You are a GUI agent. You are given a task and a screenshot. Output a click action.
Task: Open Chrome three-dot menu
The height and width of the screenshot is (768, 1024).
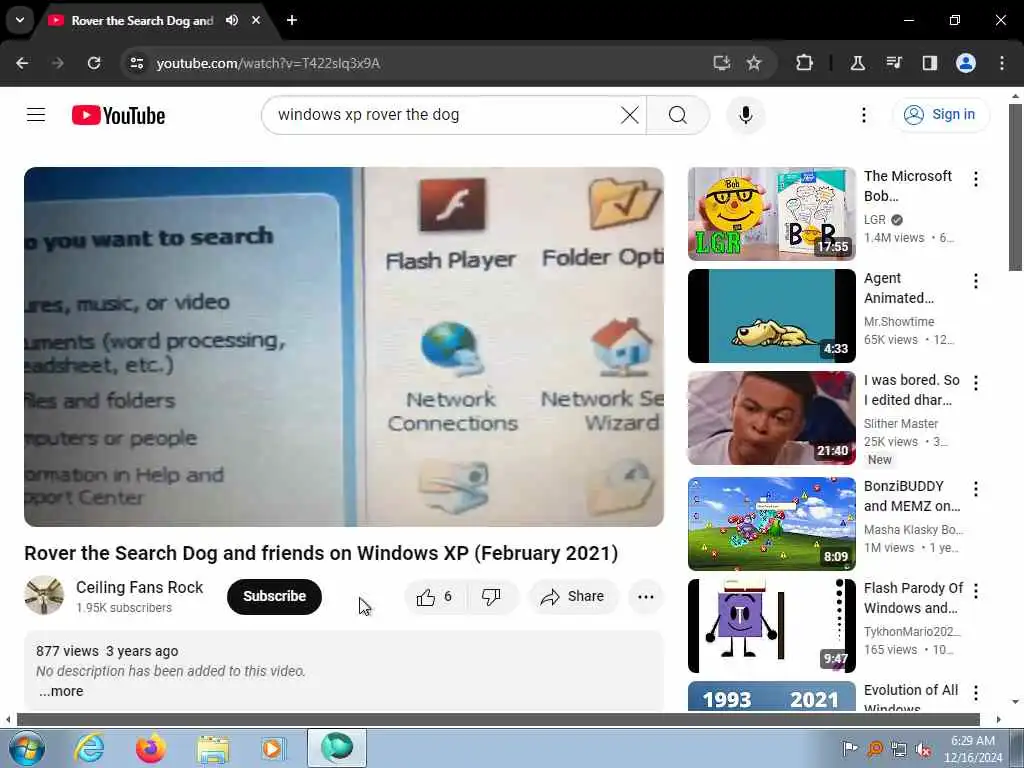(x=1002, y=63)
